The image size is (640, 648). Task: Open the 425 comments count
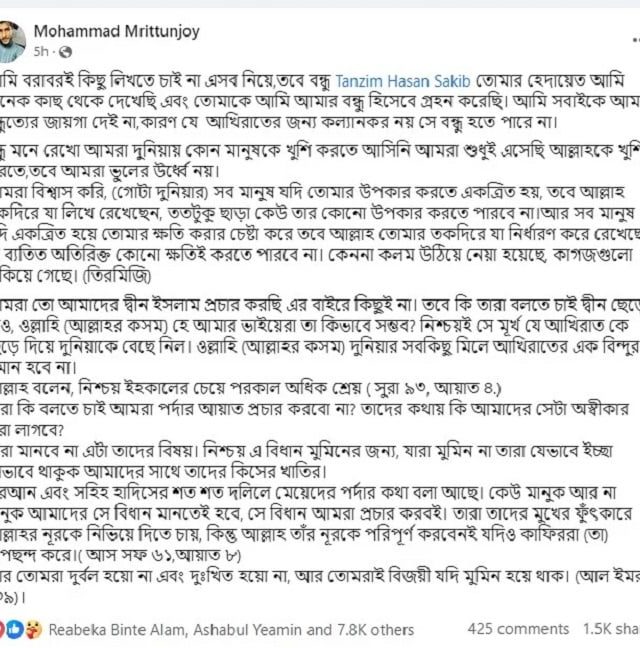coord(518,629)
